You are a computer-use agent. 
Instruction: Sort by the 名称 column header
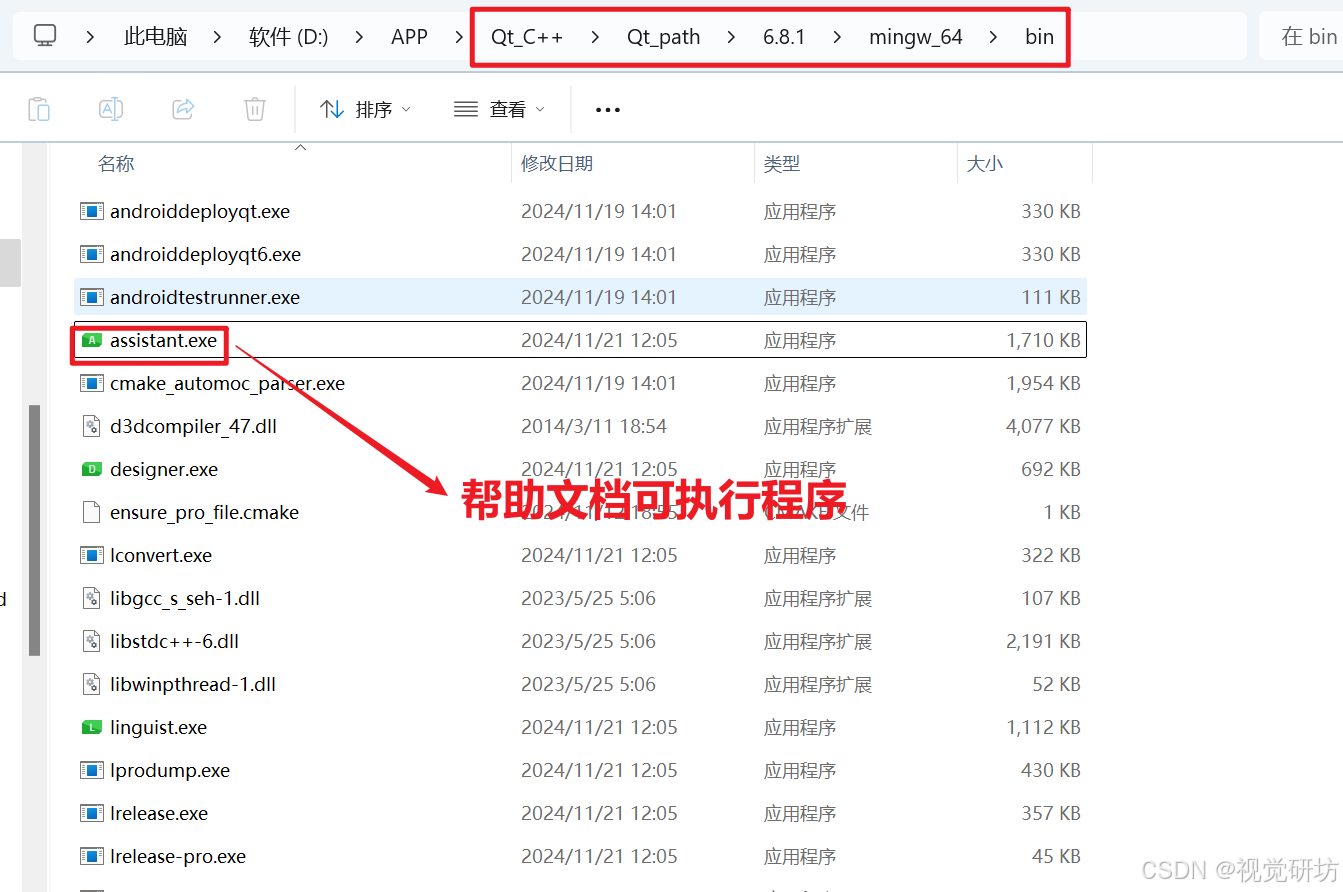tap(116, 163)
